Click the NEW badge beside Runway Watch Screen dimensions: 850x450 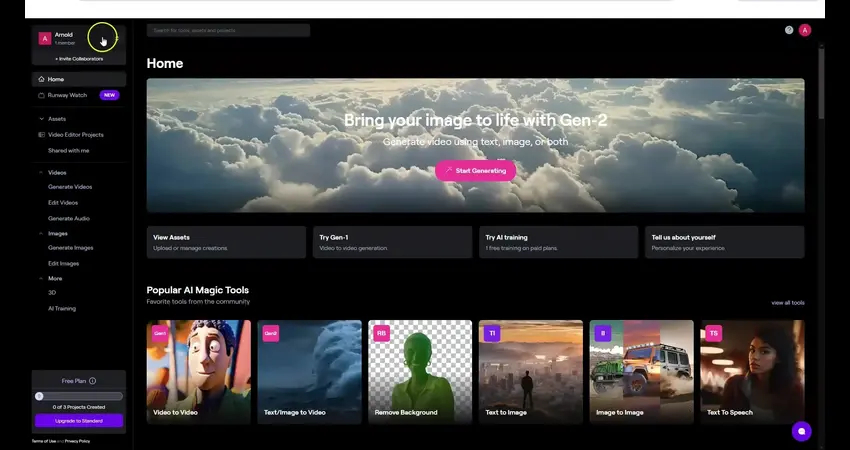point(109,95)
